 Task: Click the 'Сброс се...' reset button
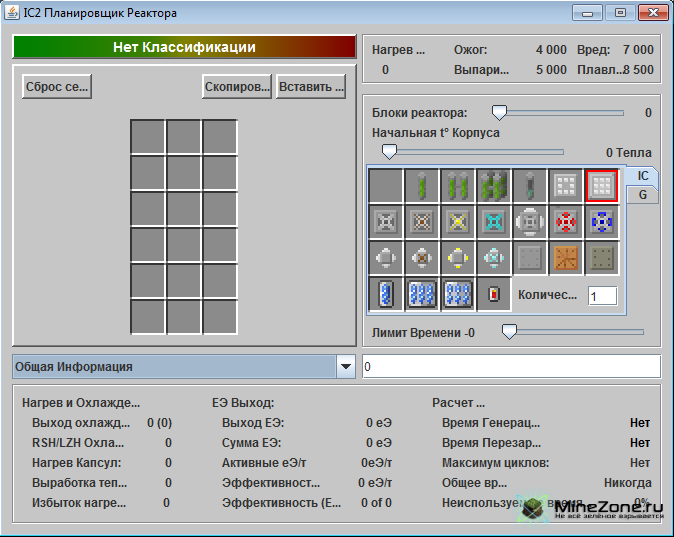[57, 86]
